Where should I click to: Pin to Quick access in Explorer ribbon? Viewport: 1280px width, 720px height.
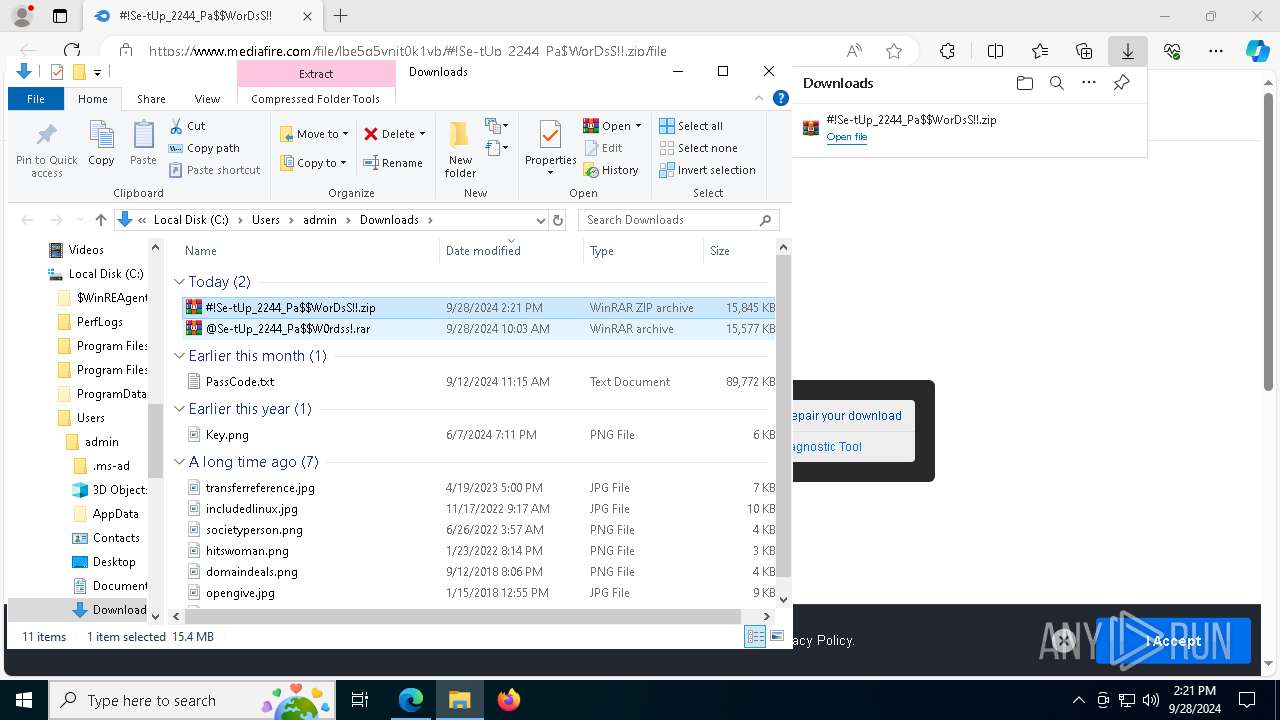(x=46, y=150)
